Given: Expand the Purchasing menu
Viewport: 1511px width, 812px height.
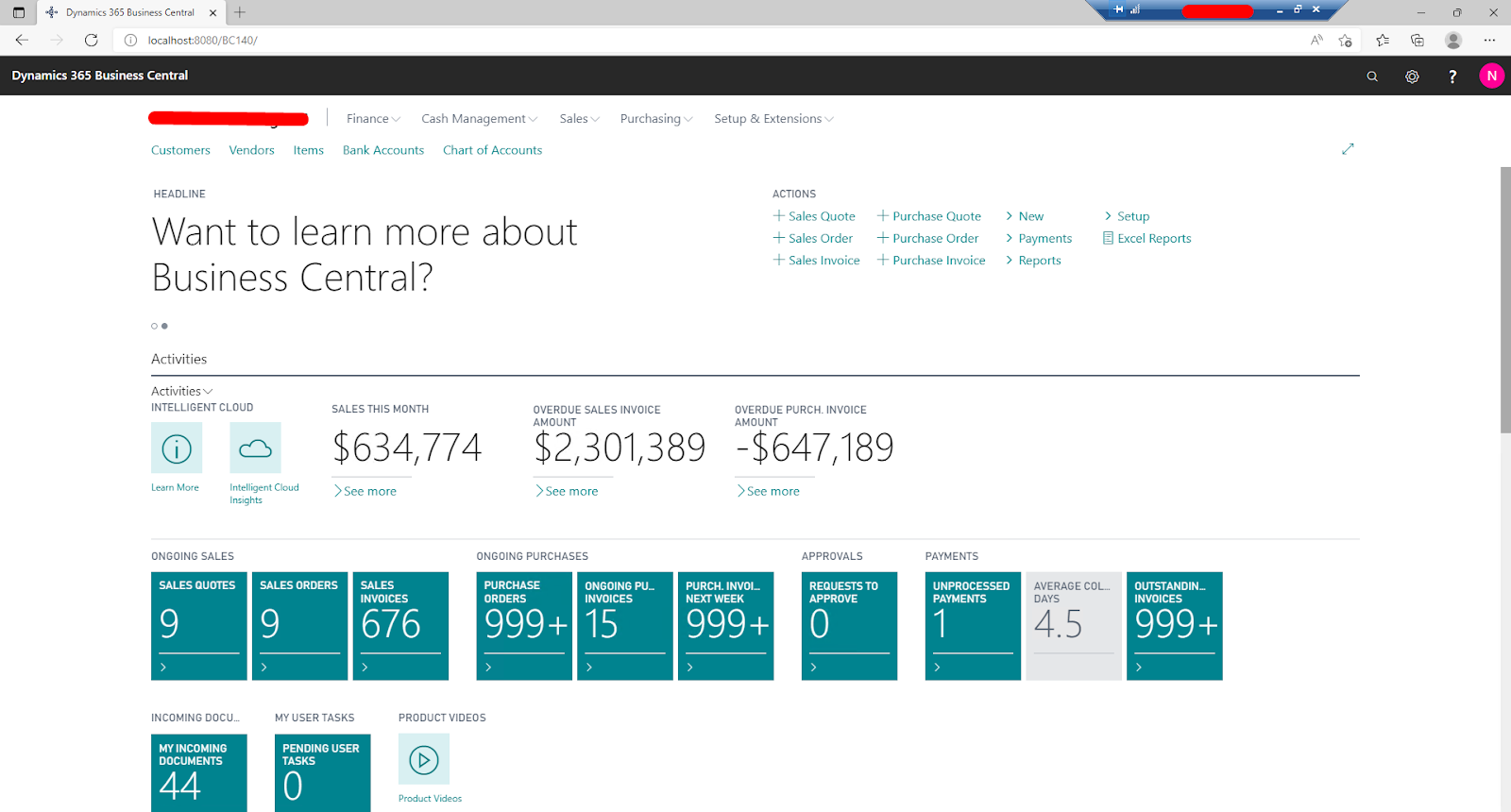Looking at the screenshot, I should [656, 119].
